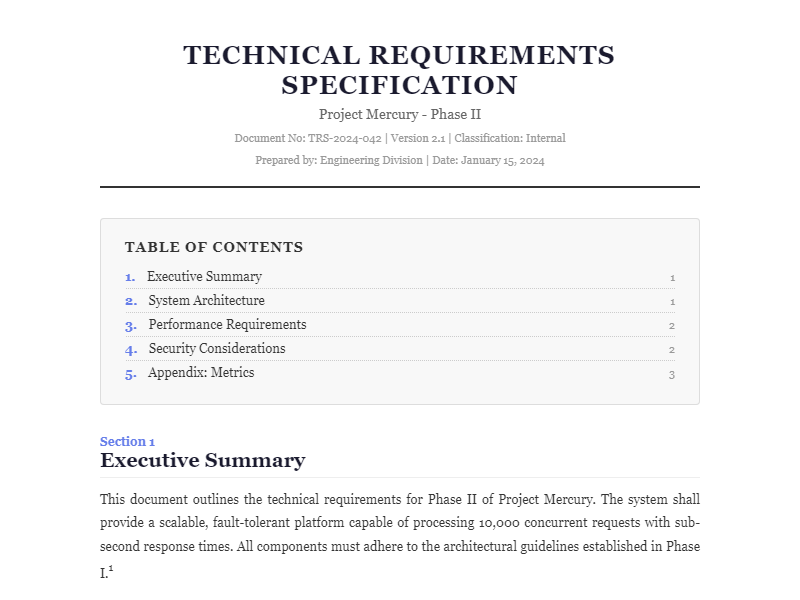Jump to System Architecture from contents
Screen dimensions: 800x600
206,301
